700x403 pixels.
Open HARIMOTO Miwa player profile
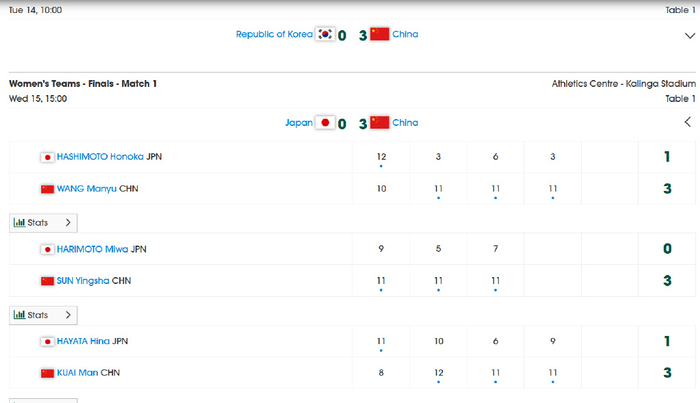[x=92, y=249]
